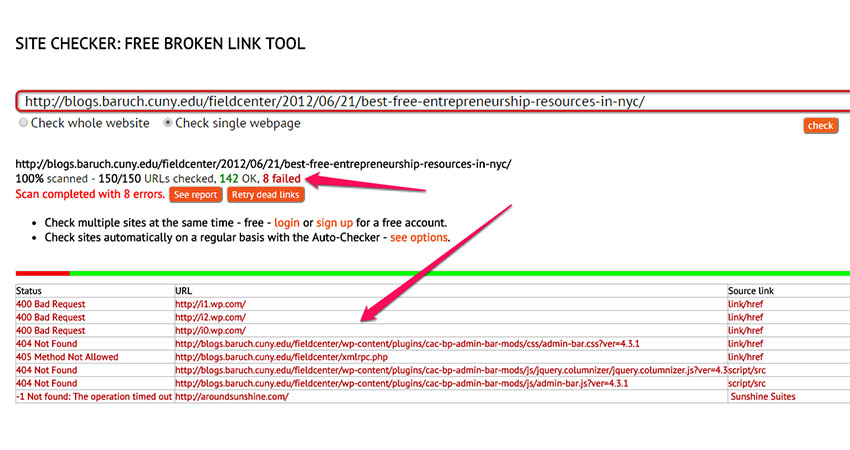Click the Source link column header
This screenshot has width=850, height=450.
click(751, 291)
